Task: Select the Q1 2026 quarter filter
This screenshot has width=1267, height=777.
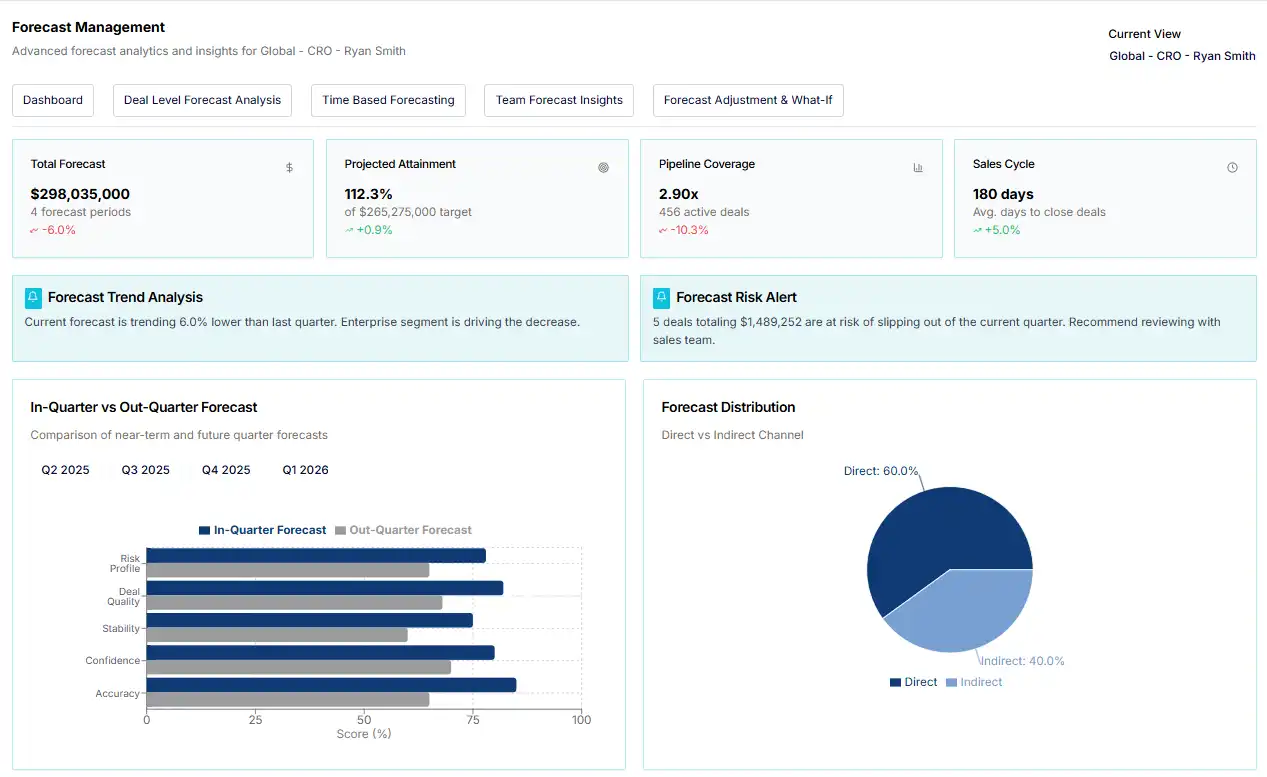Action: (x=305, y=470)
